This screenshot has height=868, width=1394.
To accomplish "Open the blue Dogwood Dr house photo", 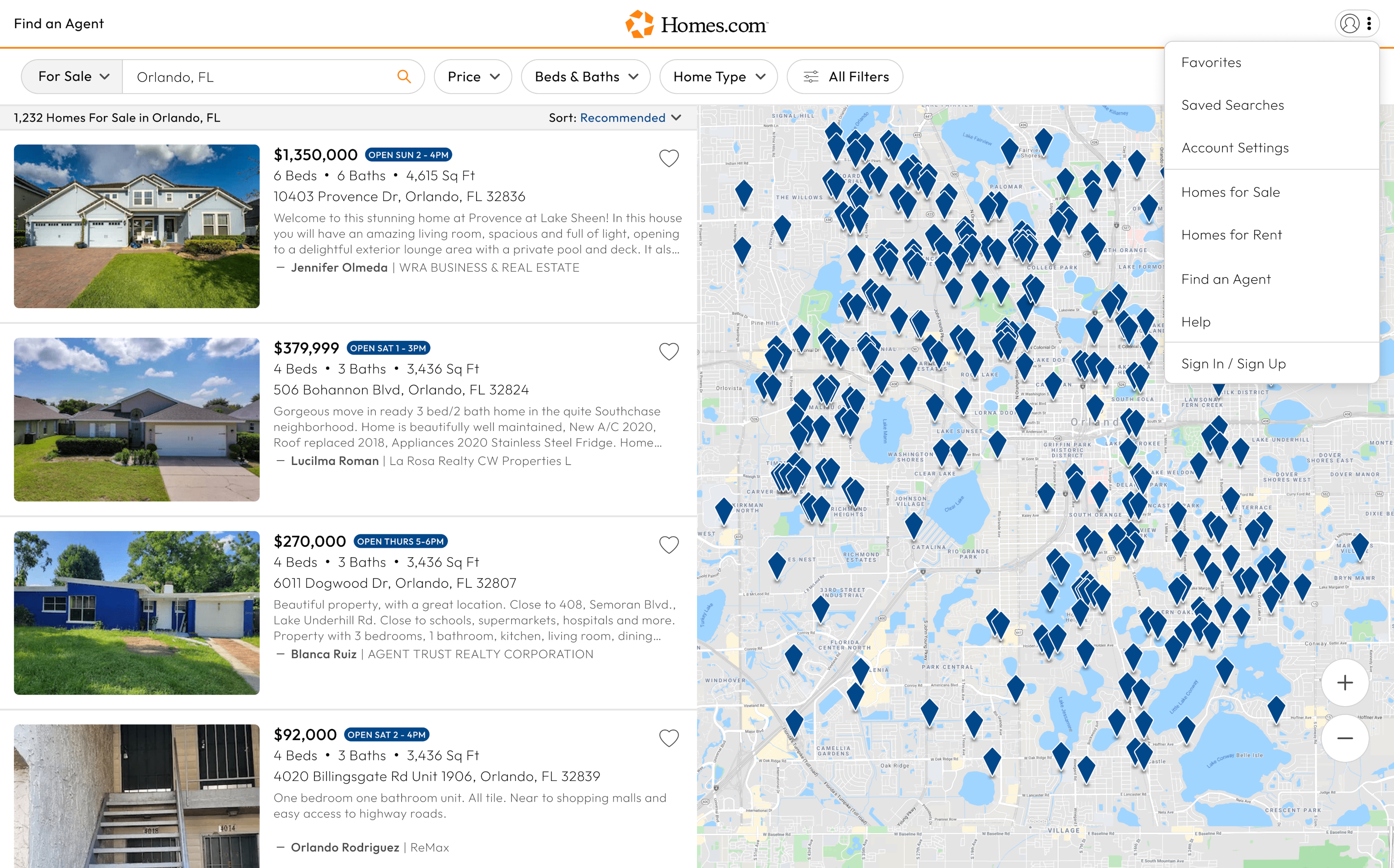I will tap(137, 612).
